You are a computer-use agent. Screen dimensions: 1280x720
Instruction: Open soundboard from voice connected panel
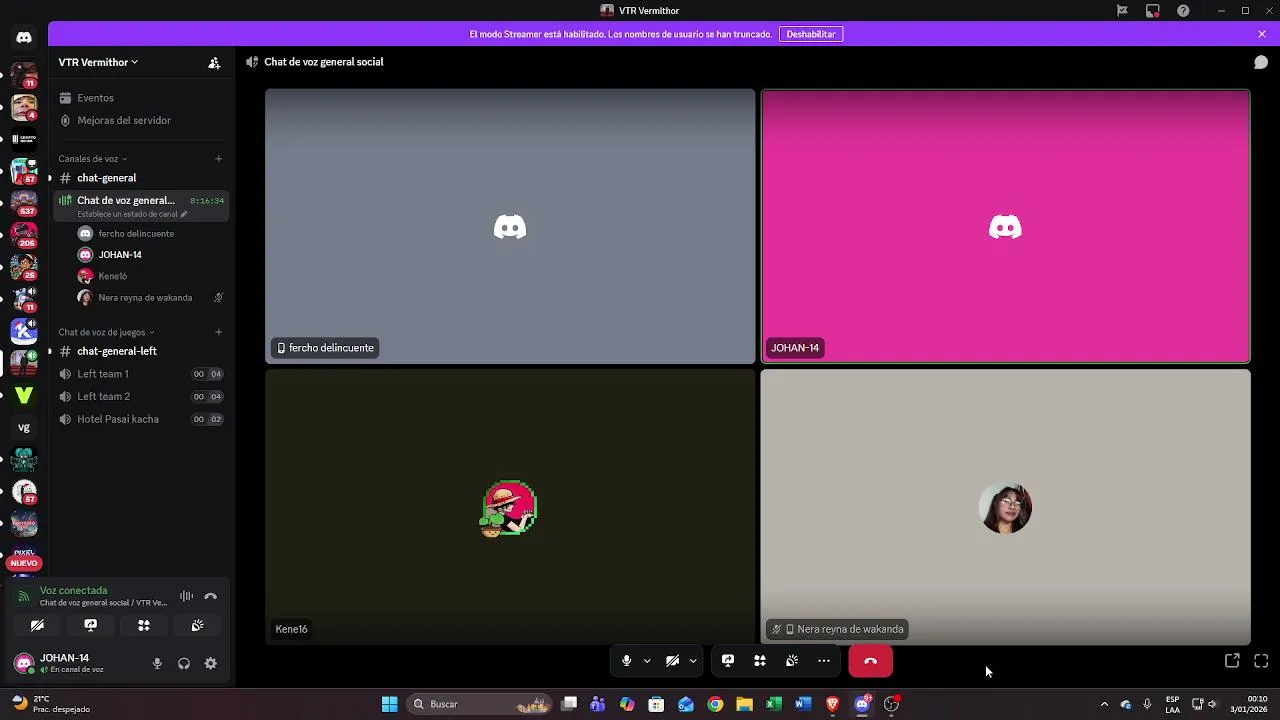pyautogui.click(x=197, y=625)
